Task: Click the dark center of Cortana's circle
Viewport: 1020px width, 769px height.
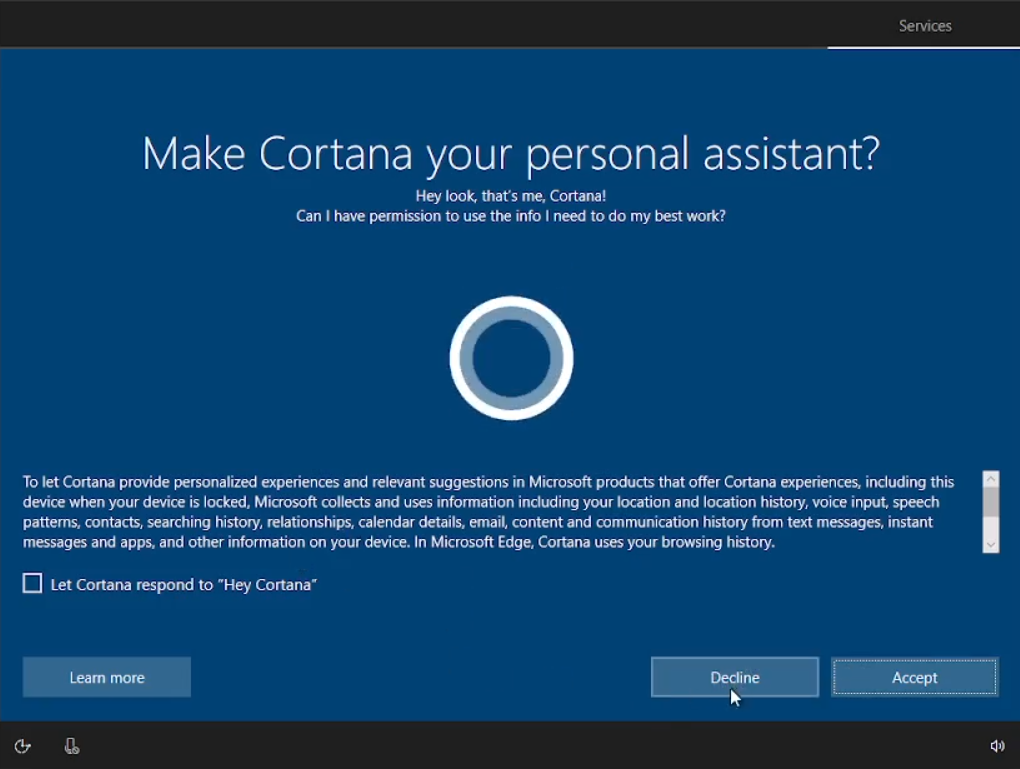Action: [511, 358]
